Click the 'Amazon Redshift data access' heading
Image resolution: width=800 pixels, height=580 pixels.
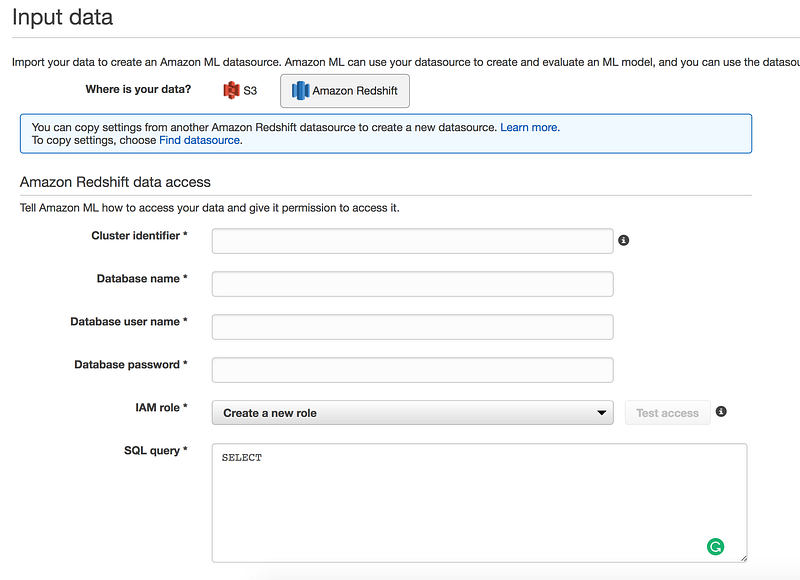click(x=115, y=182)
